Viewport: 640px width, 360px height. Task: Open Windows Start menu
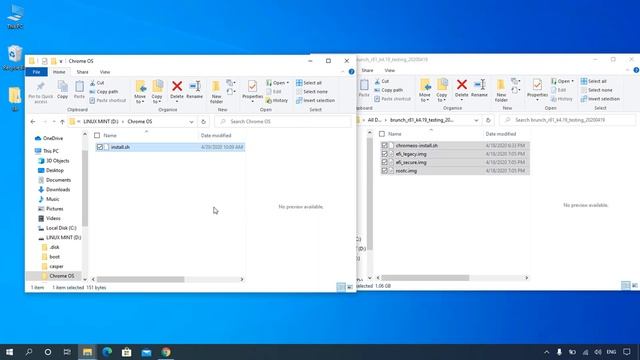[x=9, y=352]
